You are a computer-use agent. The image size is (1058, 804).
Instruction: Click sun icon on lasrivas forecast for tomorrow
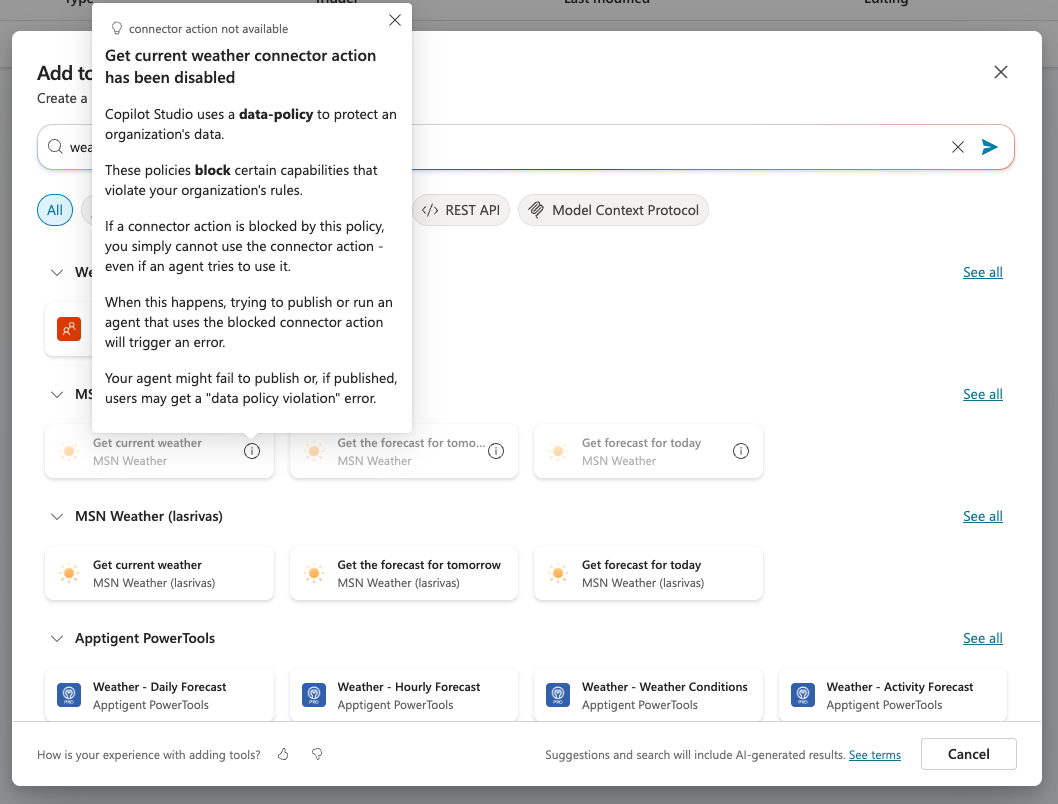click(x=314, y=573)
